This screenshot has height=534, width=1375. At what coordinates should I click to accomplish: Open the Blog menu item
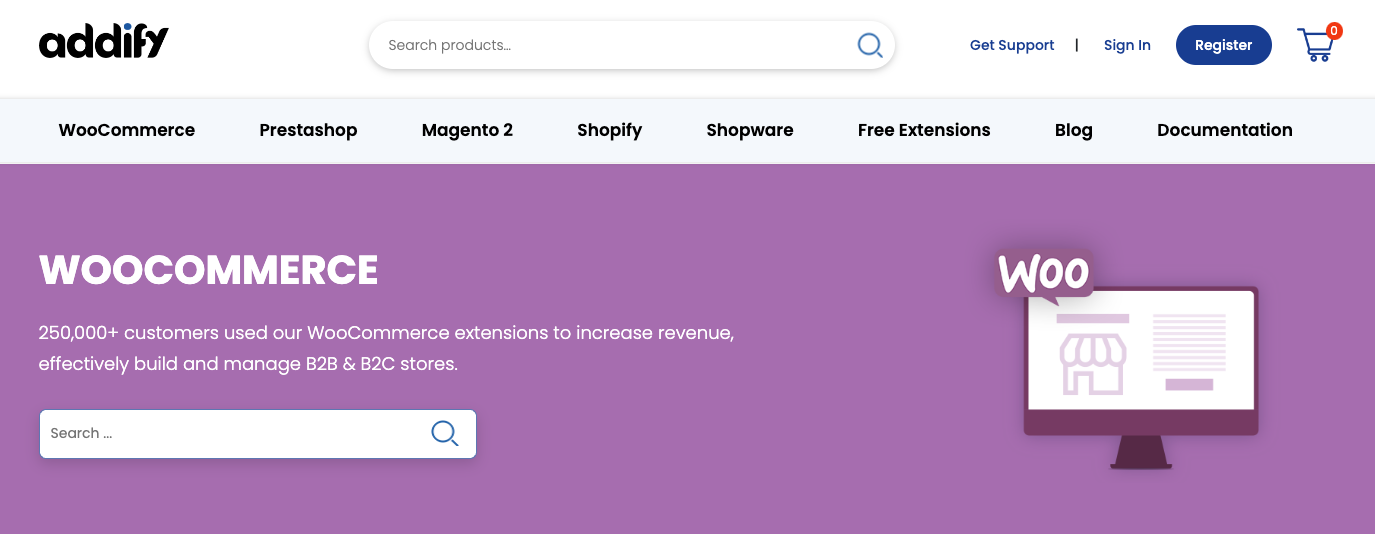[1074, 130]
